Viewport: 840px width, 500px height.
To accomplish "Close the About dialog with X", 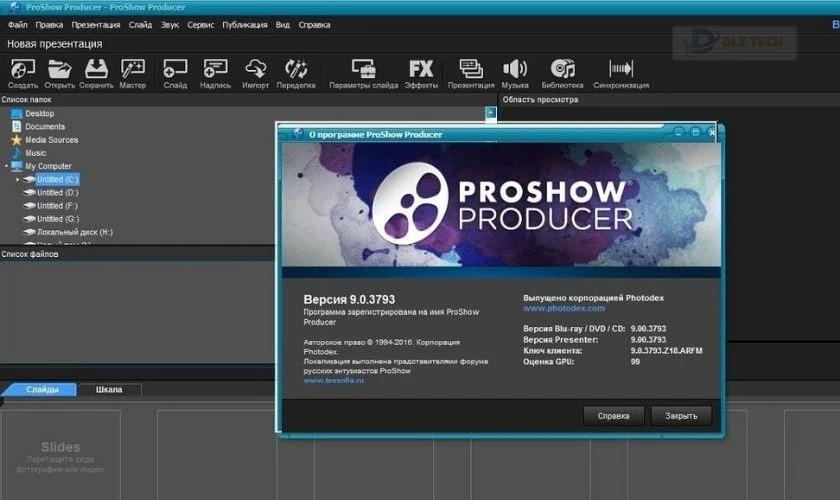I will [711, 132].
